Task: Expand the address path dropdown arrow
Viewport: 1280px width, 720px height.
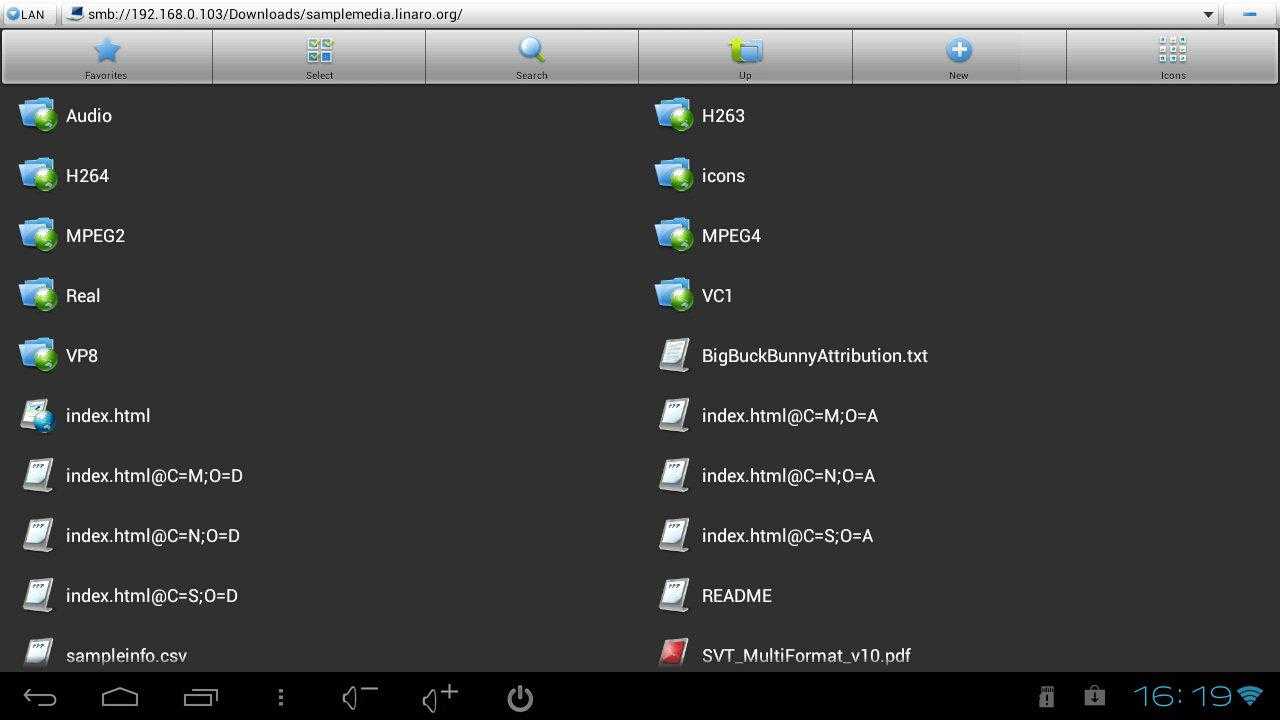Action: coord(1208,15)
